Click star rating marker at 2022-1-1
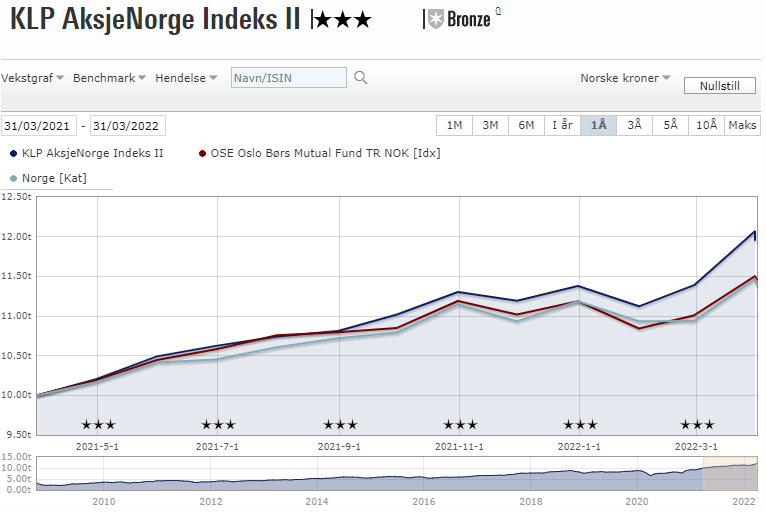Viewport: 766px width, 512px height. pyautogui.click(x=580, y=425)
